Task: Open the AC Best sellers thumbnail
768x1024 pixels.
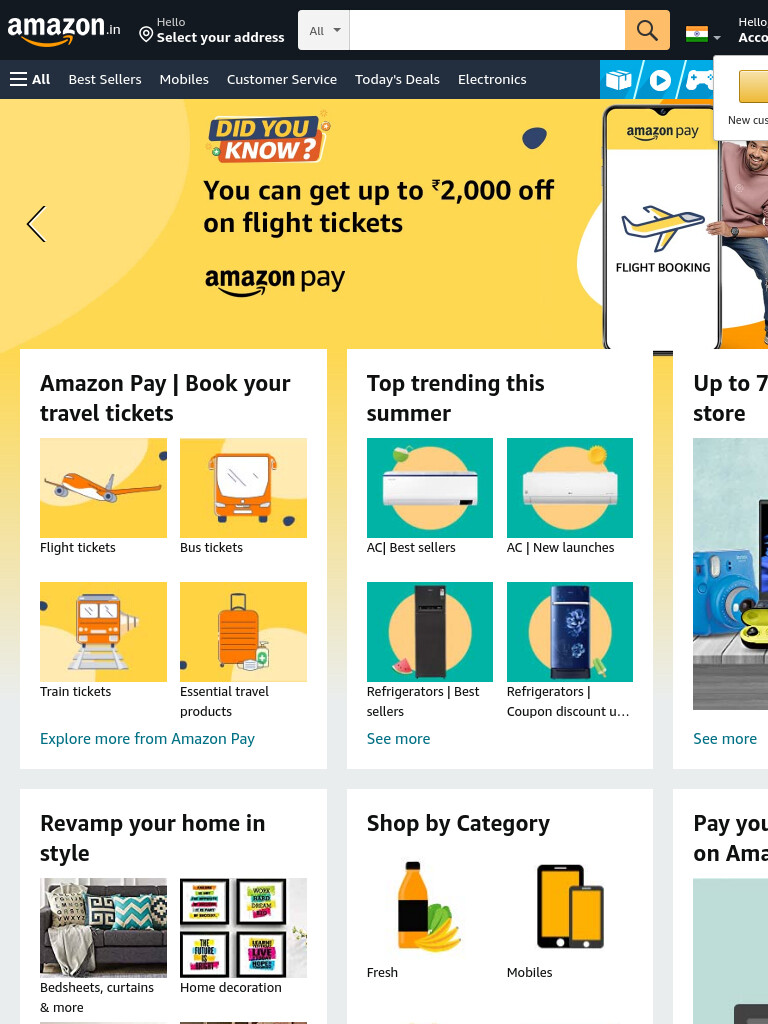Action: tap(430, 488)
